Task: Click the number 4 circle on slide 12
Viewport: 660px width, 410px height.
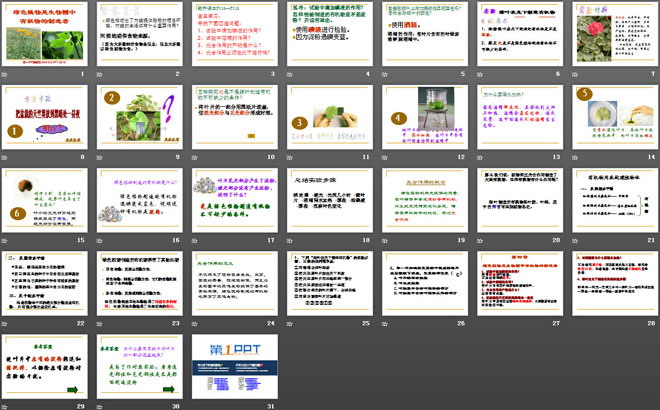Action: (x=396, y=118)
